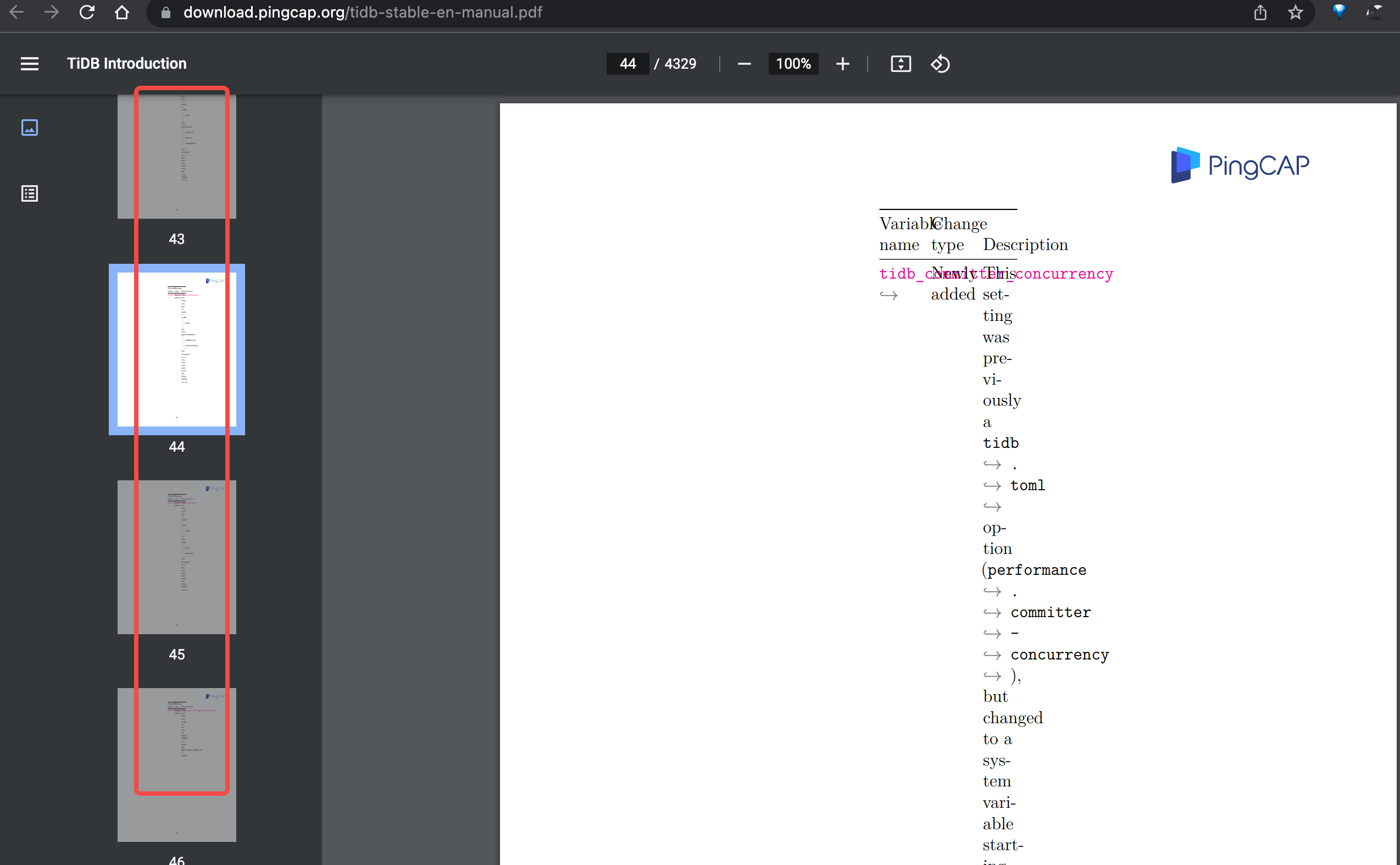Image resolution: width=1400 pixels, height=865 pixels.
Task: Zoom in the PDF
Action: tap(842, 64)
